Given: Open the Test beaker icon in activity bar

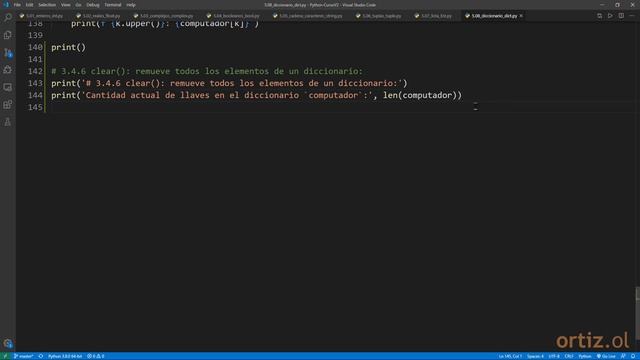Looking at the screenshot, I should coord(8,122).
